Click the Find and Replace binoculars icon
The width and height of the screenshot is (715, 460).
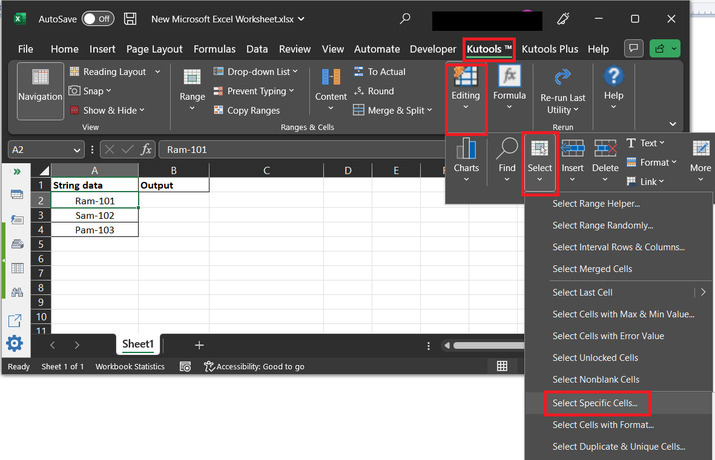point(16,292)
